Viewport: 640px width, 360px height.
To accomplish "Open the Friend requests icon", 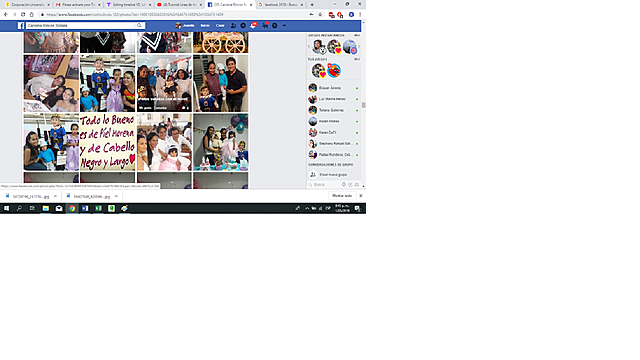I will click(233, 25).
